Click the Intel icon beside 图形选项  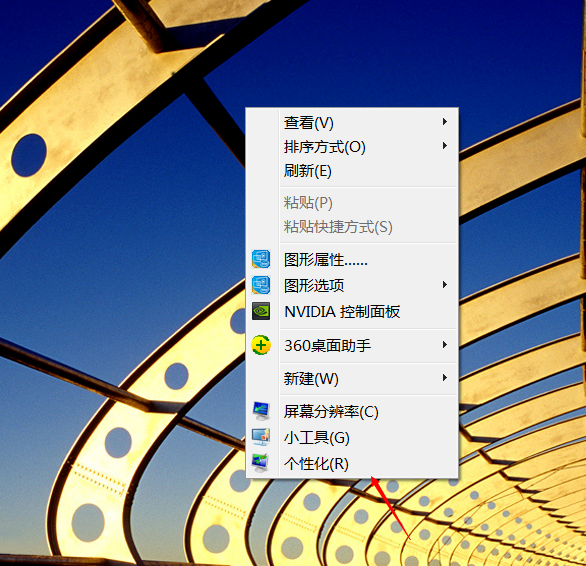tap(261, 285)
